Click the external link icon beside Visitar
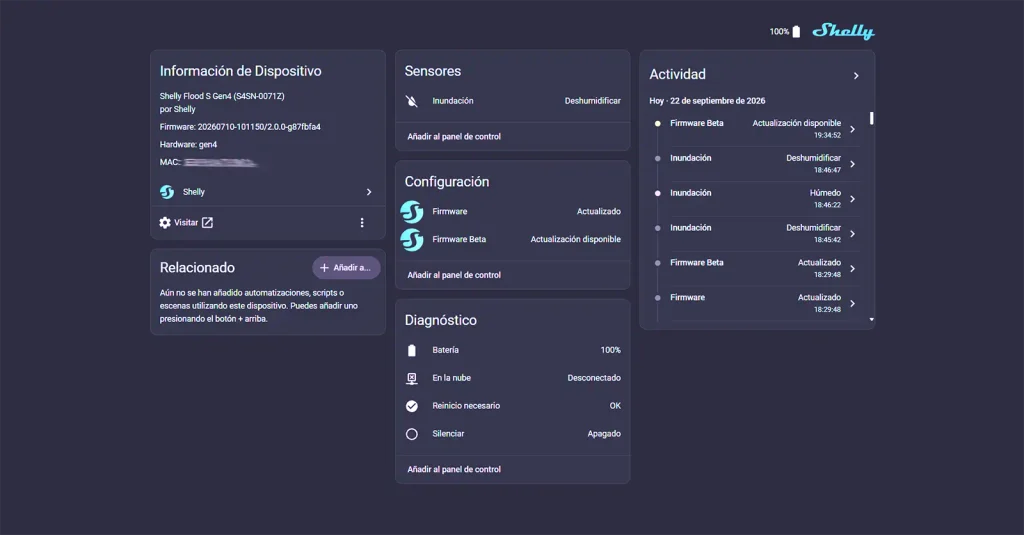The height and width of the screenshot is (535, 1024). click(x=207, y=223)
